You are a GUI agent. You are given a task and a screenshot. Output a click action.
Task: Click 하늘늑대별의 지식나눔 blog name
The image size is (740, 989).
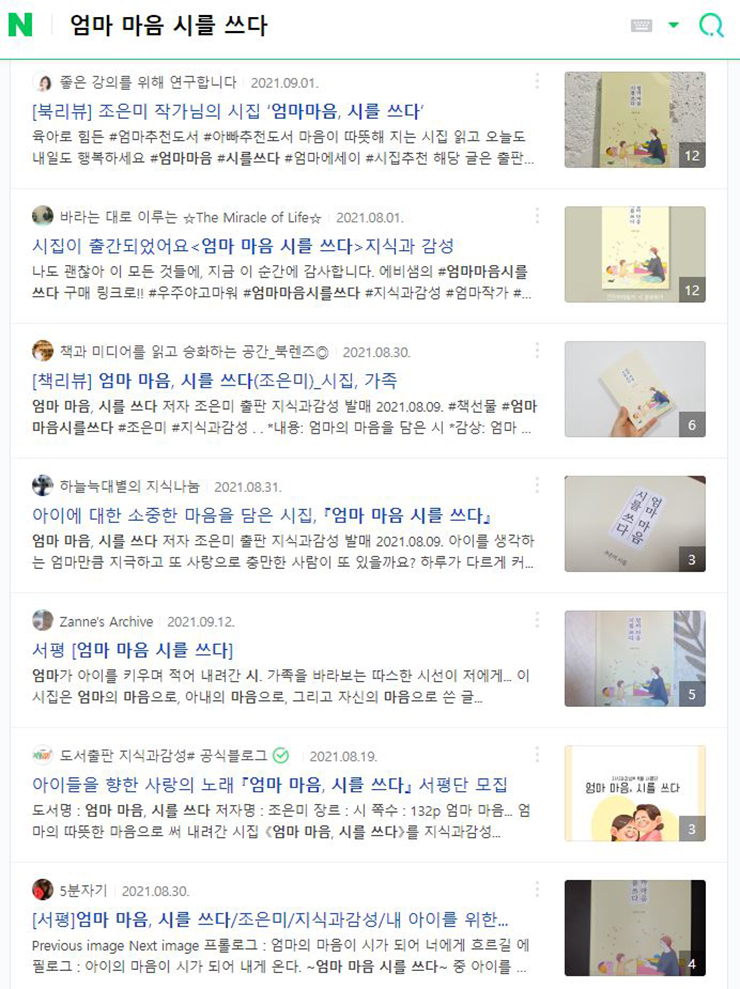(x=129, y=486)
